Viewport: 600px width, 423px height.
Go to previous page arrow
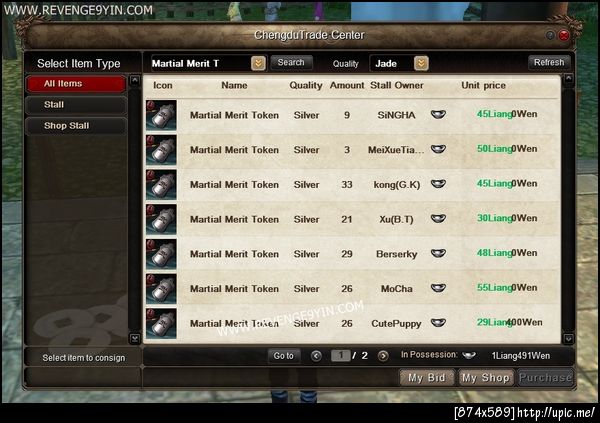point(316,356)
